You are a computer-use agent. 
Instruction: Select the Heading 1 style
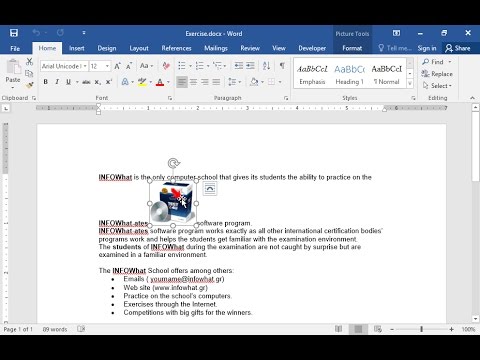(x=349, y=74)
